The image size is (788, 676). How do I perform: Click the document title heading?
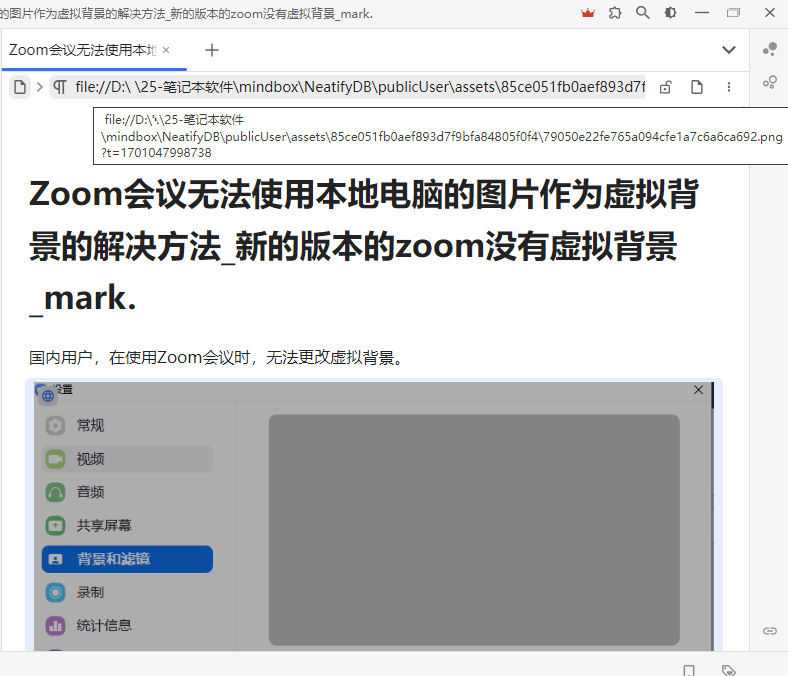(x=364, y=246)
